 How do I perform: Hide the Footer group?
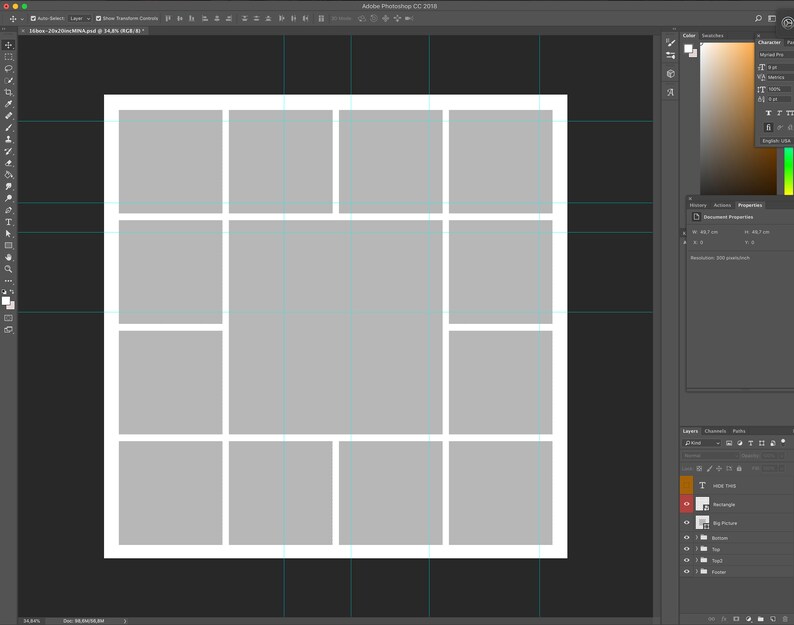[687, 572]
